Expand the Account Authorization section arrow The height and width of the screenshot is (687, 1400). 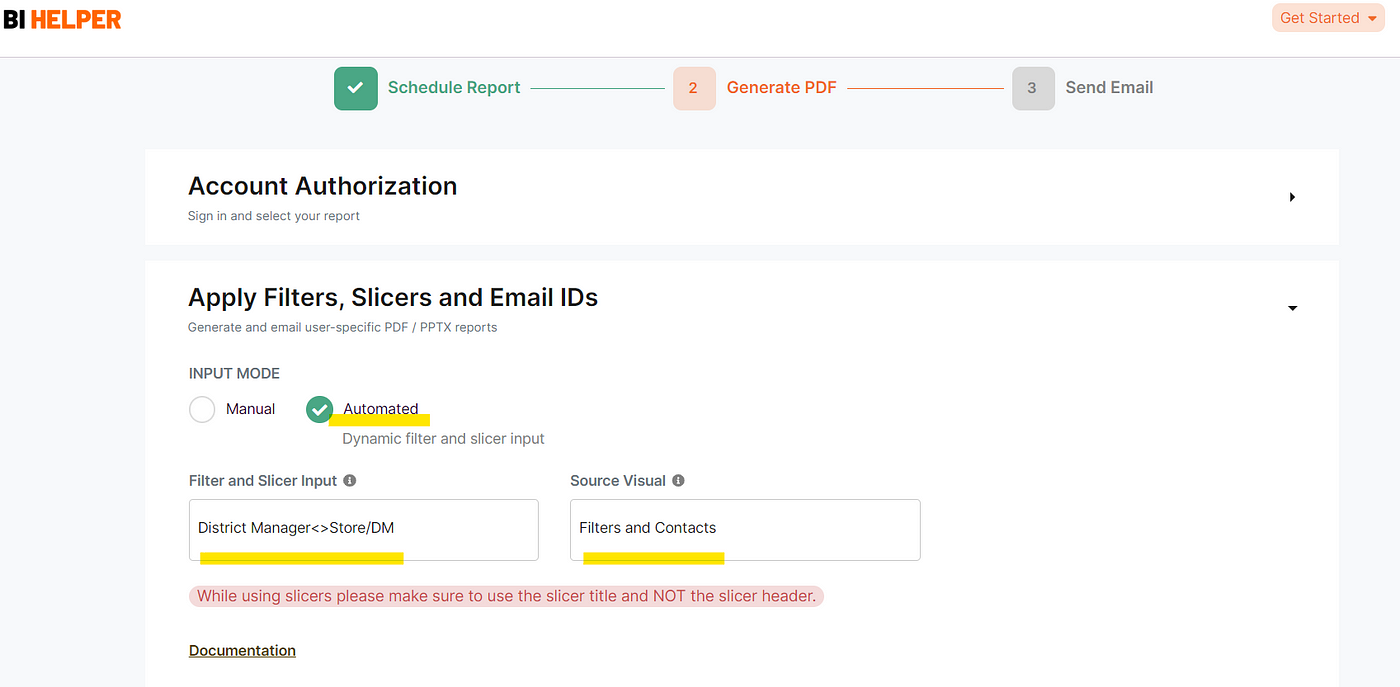click(x=1292, y=197)
